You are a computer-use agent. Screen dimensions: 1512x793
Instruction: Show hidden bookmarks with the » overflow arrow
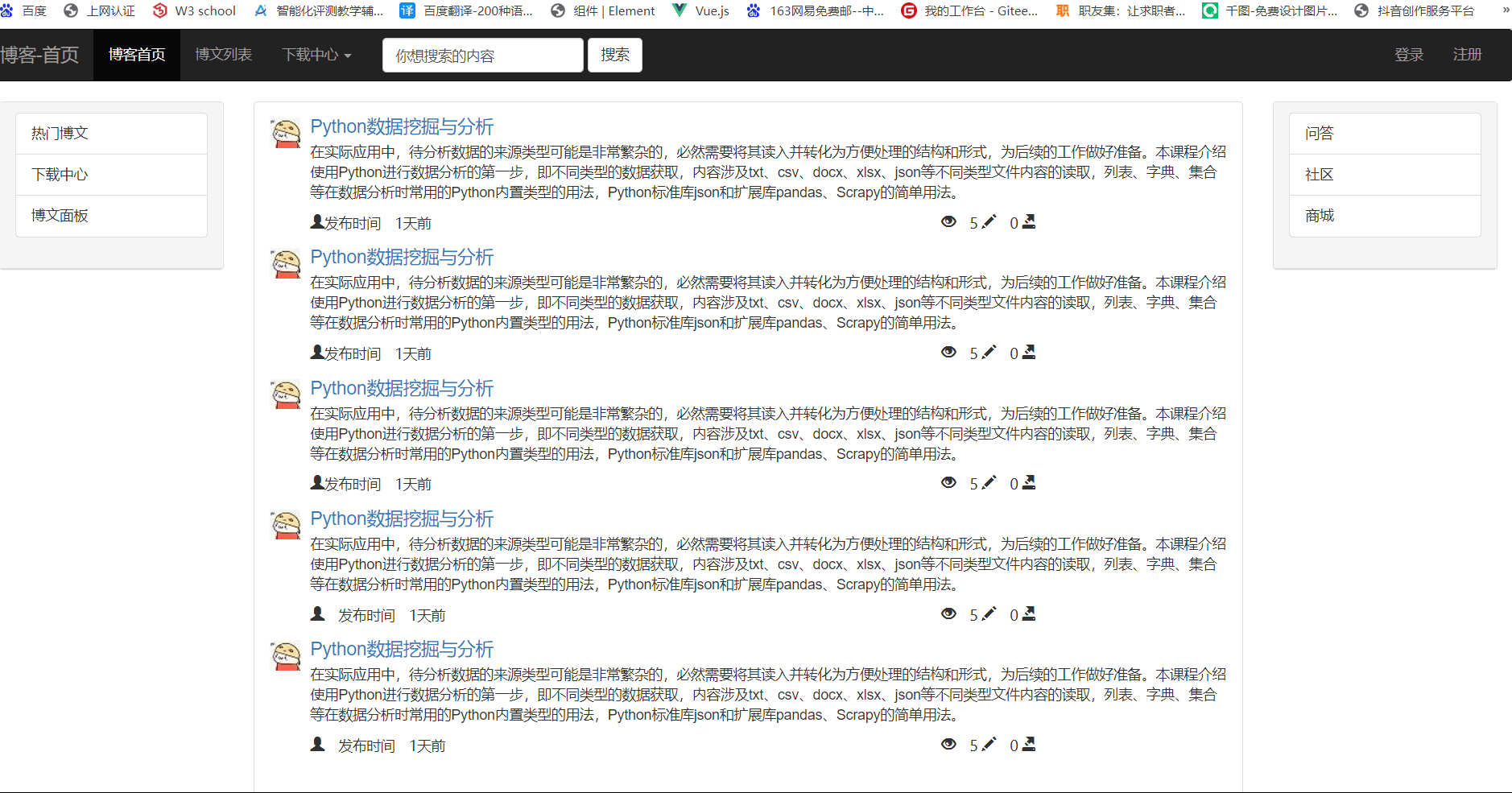click(1506, 10)
